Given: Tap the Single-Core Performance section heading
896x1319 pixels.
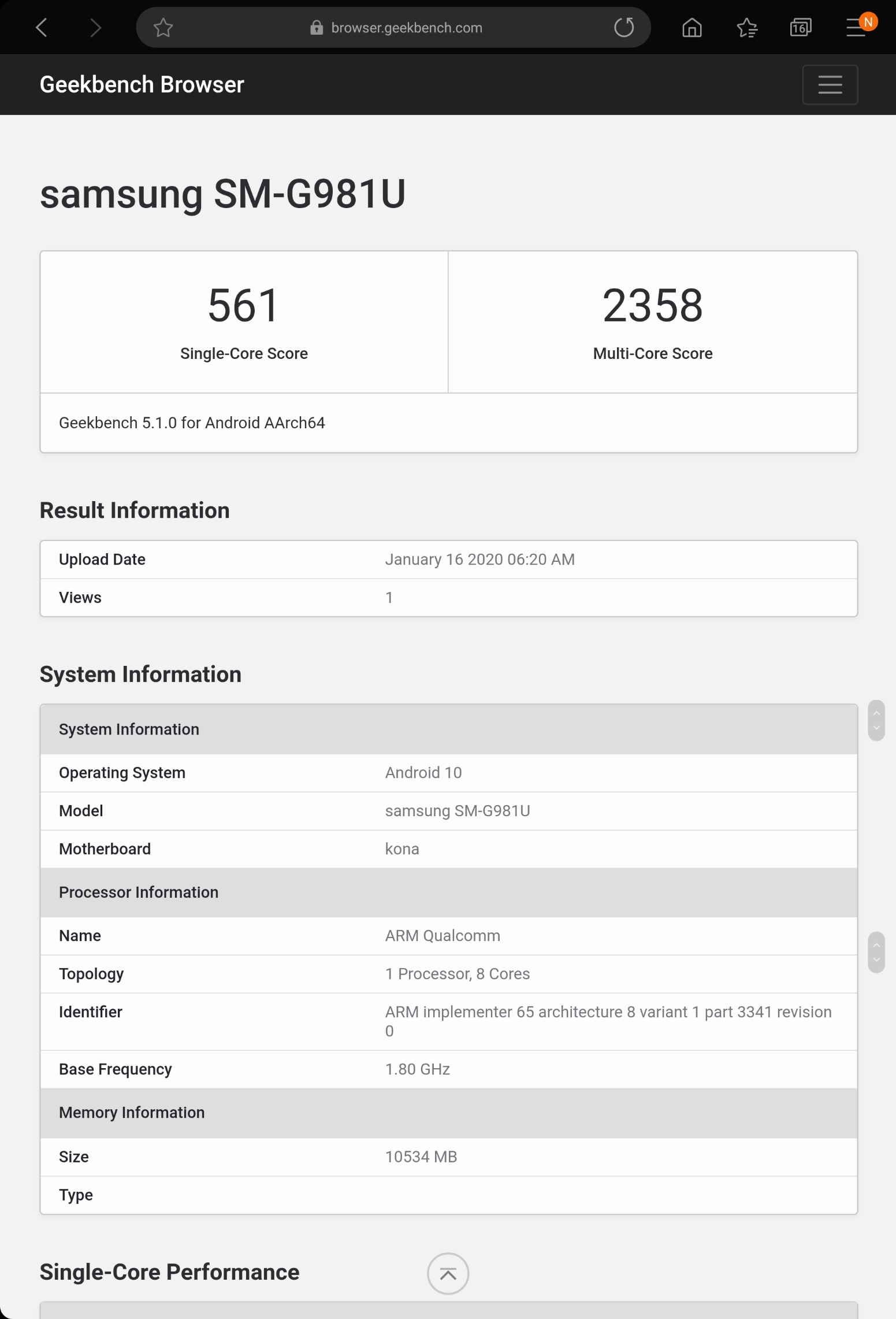Looking at the screenshot, I should click(x=169, y=1272).
